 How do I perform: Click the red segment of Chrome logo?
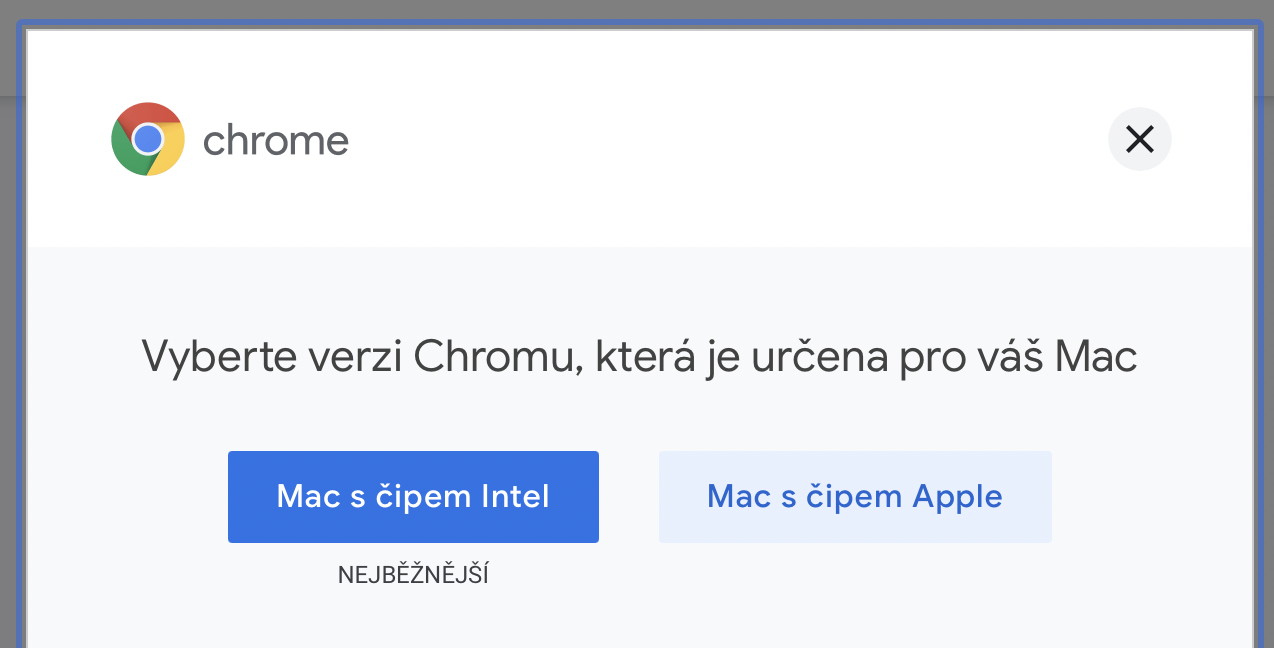coord(148,113)
